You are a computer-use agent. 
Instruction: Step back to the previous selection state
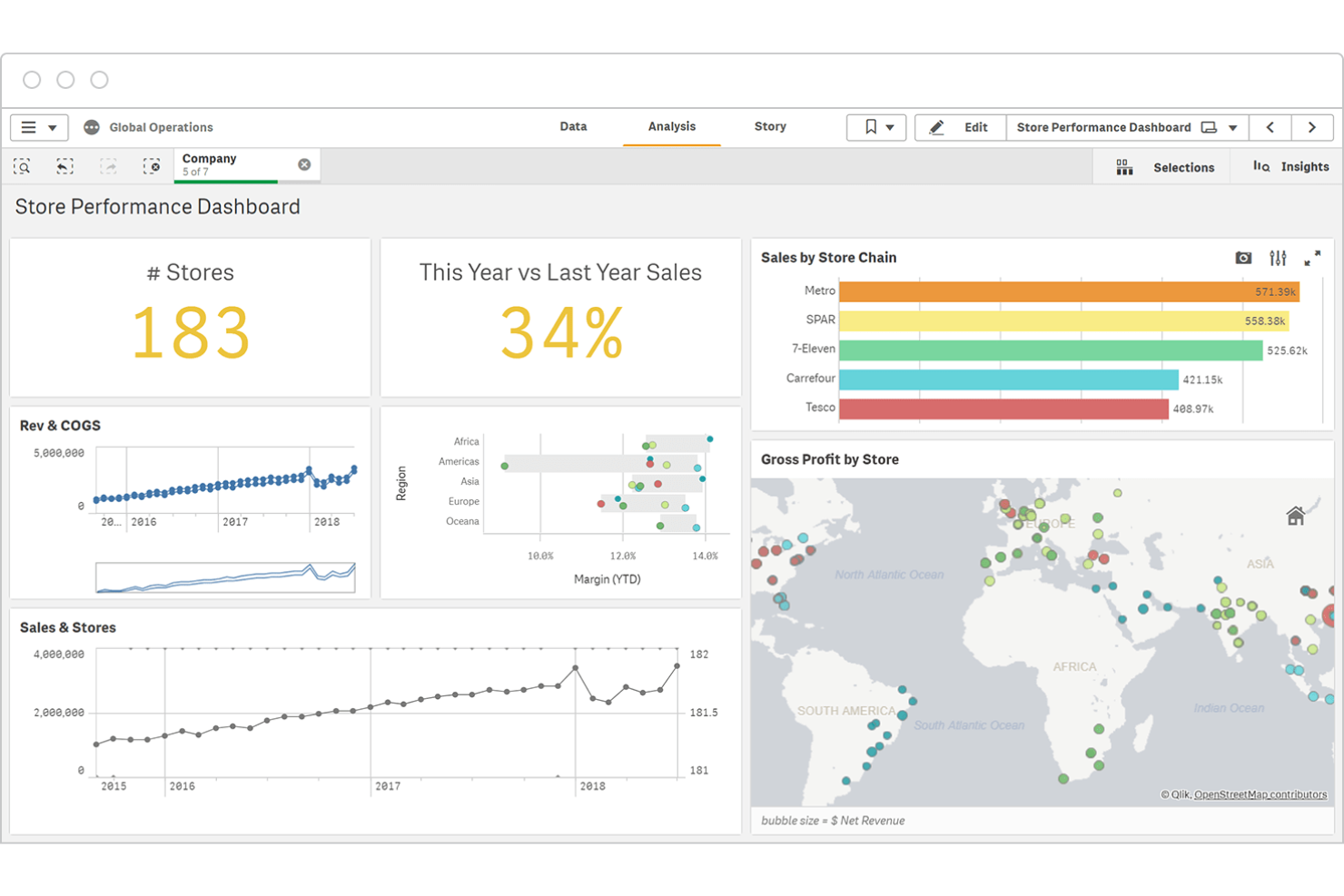(x=64, y=166)
